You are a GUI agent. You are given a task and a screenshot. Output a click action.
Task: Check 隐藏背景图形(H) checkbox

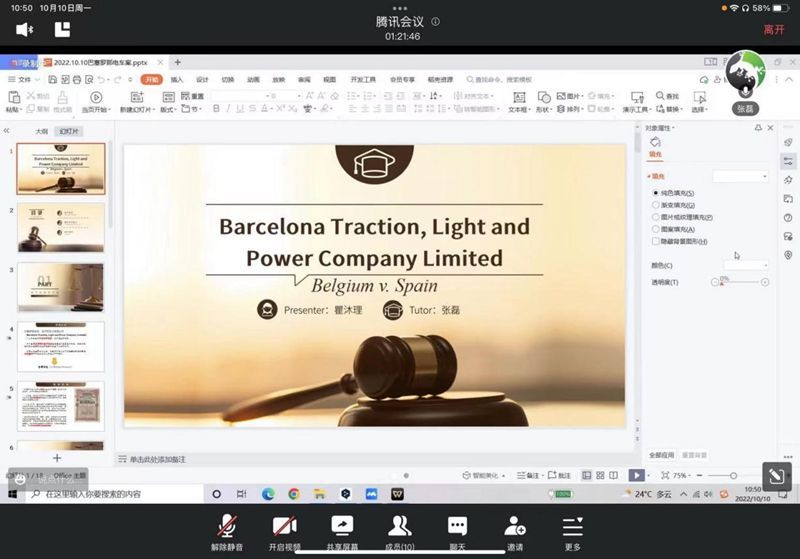(x=656, y=241)
